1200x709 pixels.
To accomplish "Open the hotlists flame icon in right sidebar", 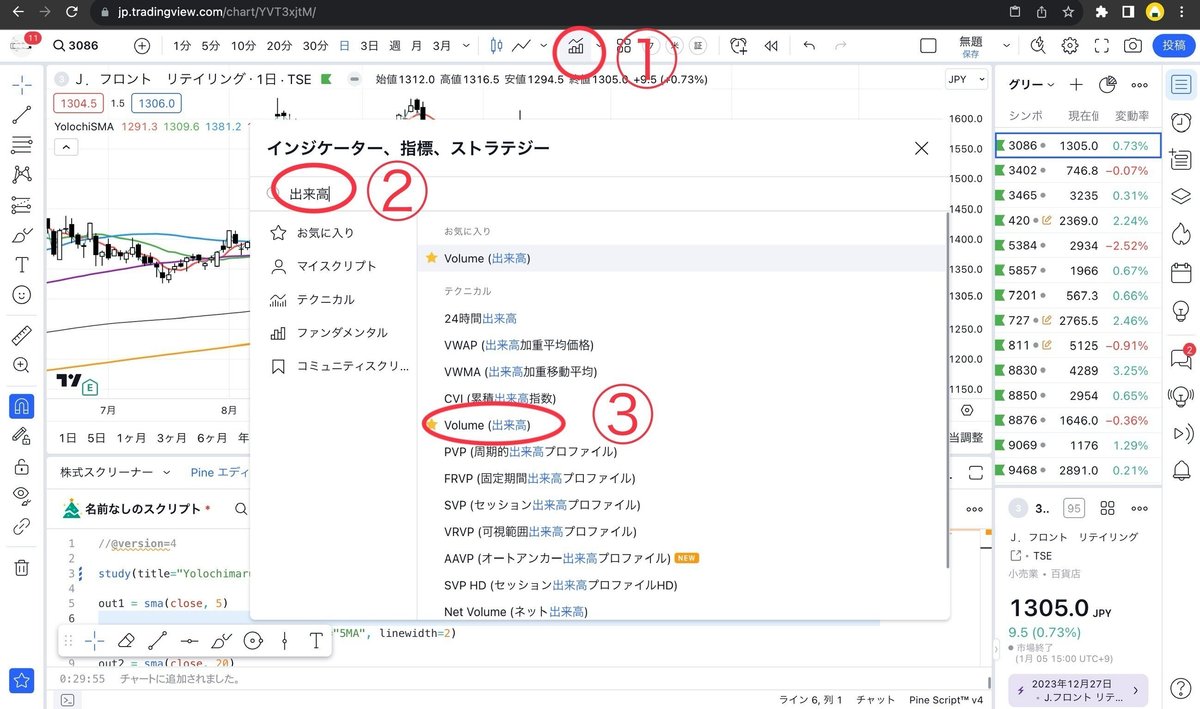I will click(1181, 233).
